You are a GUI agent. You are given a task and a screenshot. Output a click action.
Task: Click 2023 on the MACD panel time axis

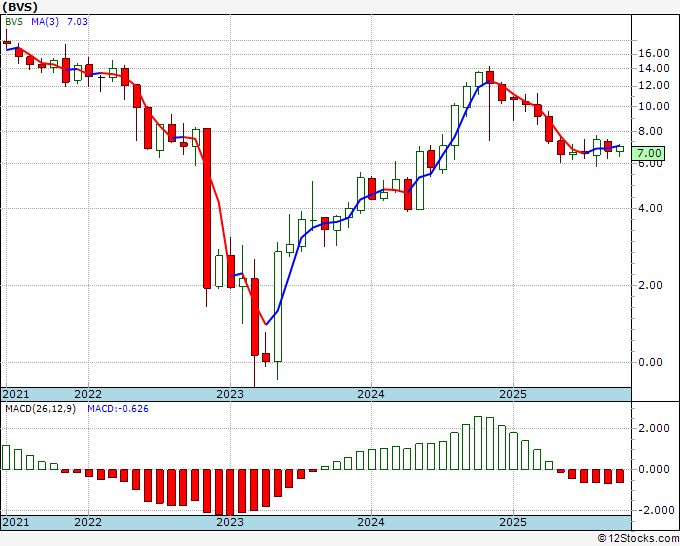click(230, 522)
